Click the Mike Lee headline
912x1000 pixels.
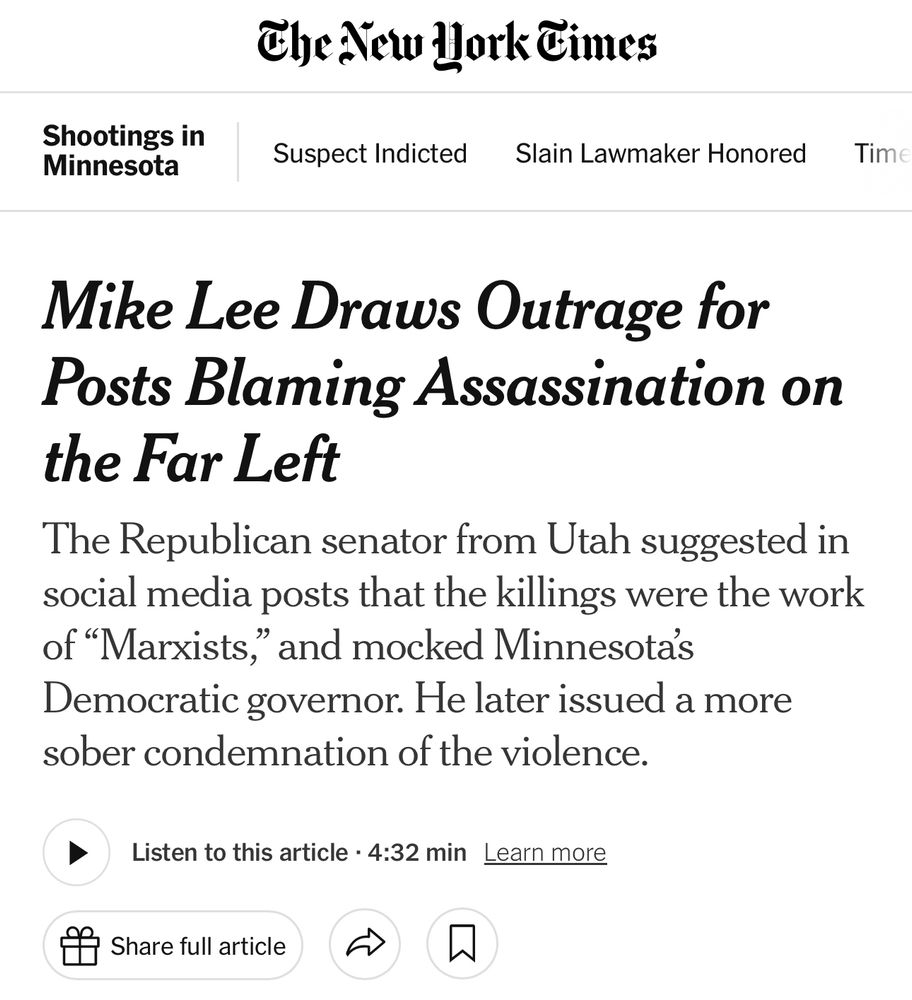click(x=440, y=383)
